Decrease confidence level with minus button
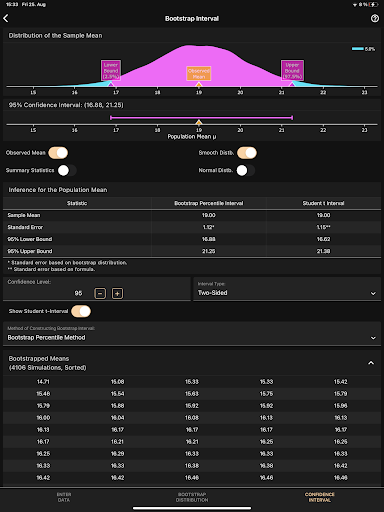The height and width of the screenshot is (512, 384). pos(100,293)
